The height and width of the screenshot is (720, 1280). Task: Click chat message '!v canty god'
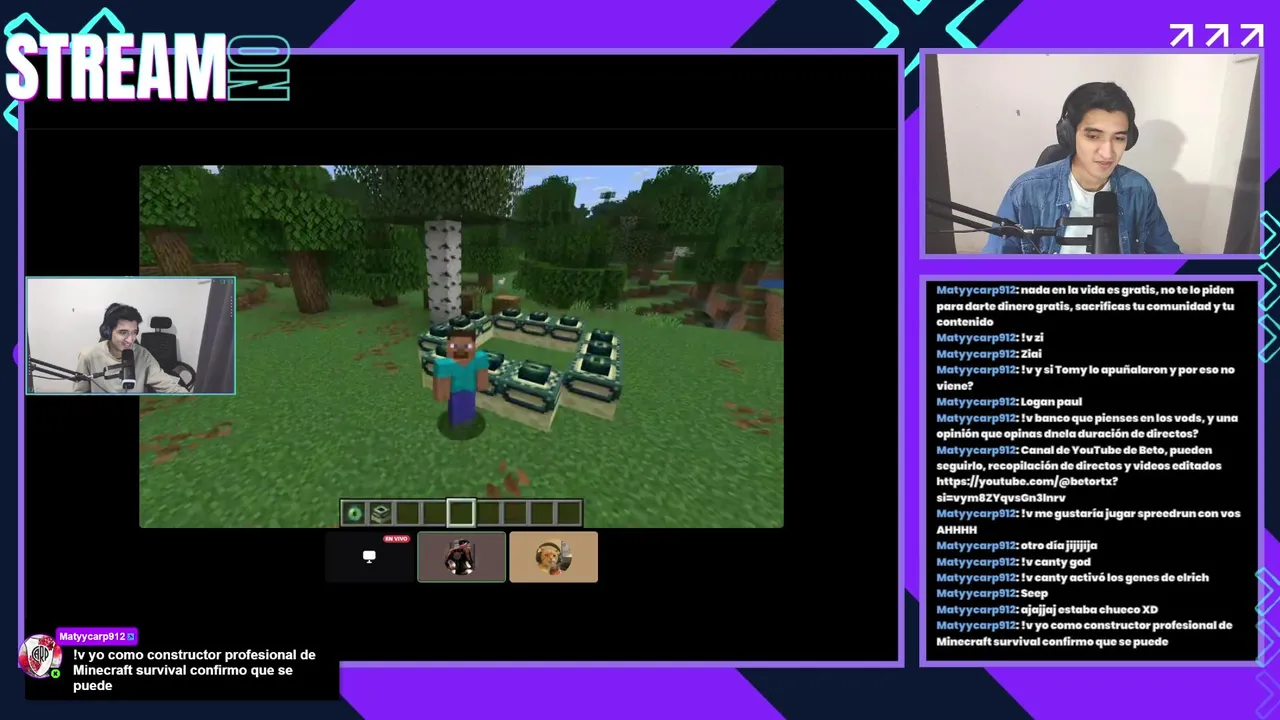[1012, 562]
